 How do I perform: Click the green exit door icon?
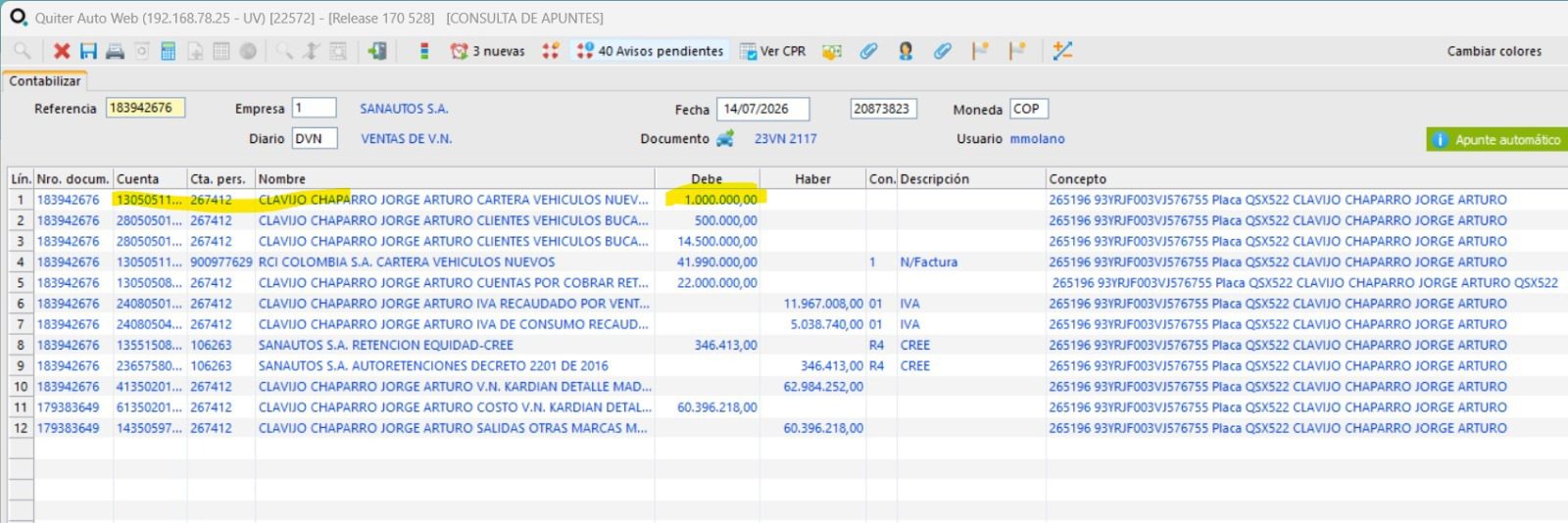tap(377, 51)
